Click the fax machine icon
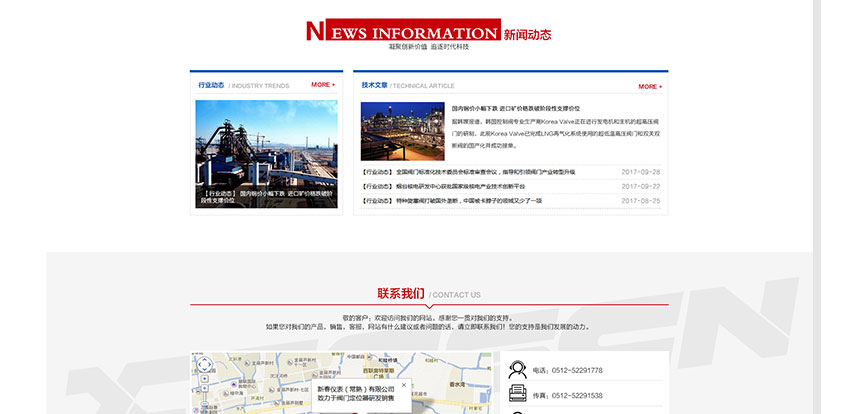 point(518,395)
